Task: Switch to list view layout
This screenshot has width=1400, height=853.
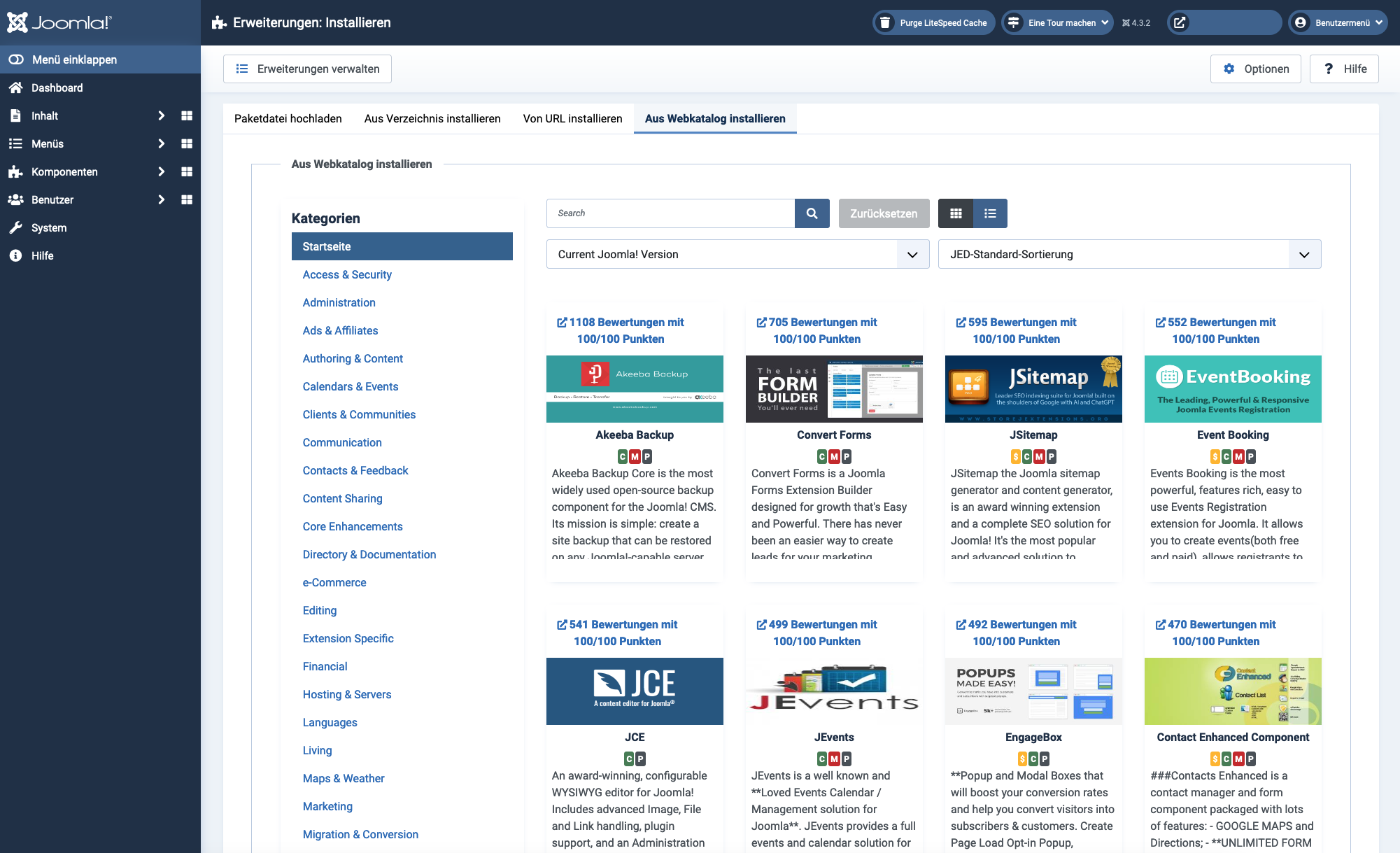Action: pyautogui.click(x=990, y=213)
